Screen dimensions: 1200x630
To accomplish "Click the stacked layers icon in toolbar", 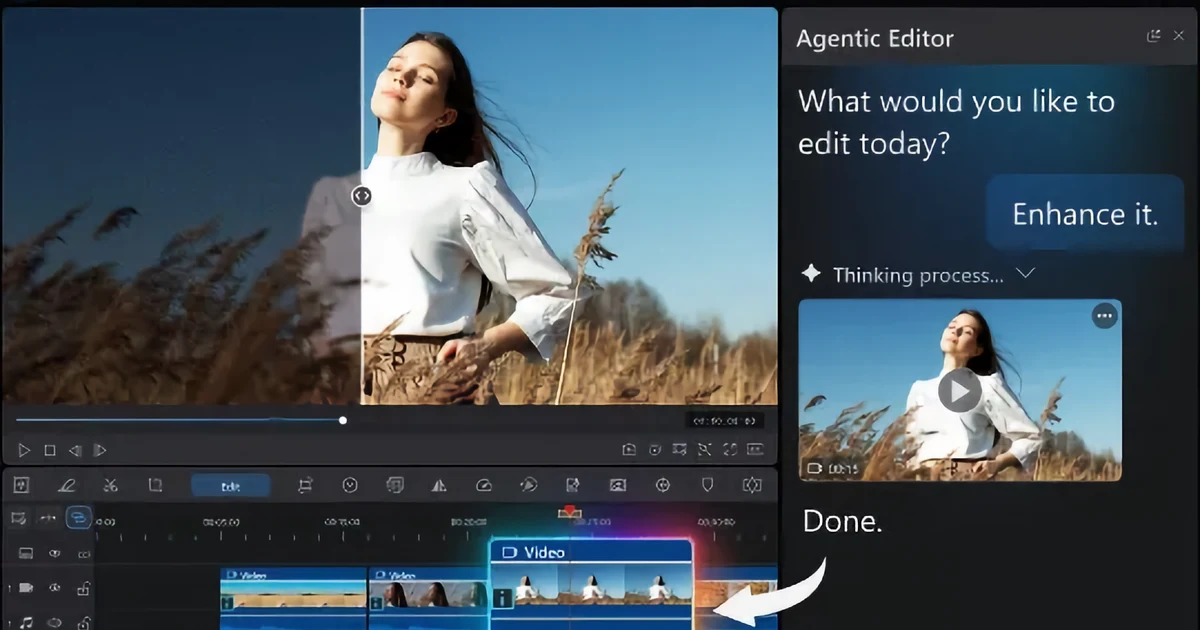I will tap(395, 486).
